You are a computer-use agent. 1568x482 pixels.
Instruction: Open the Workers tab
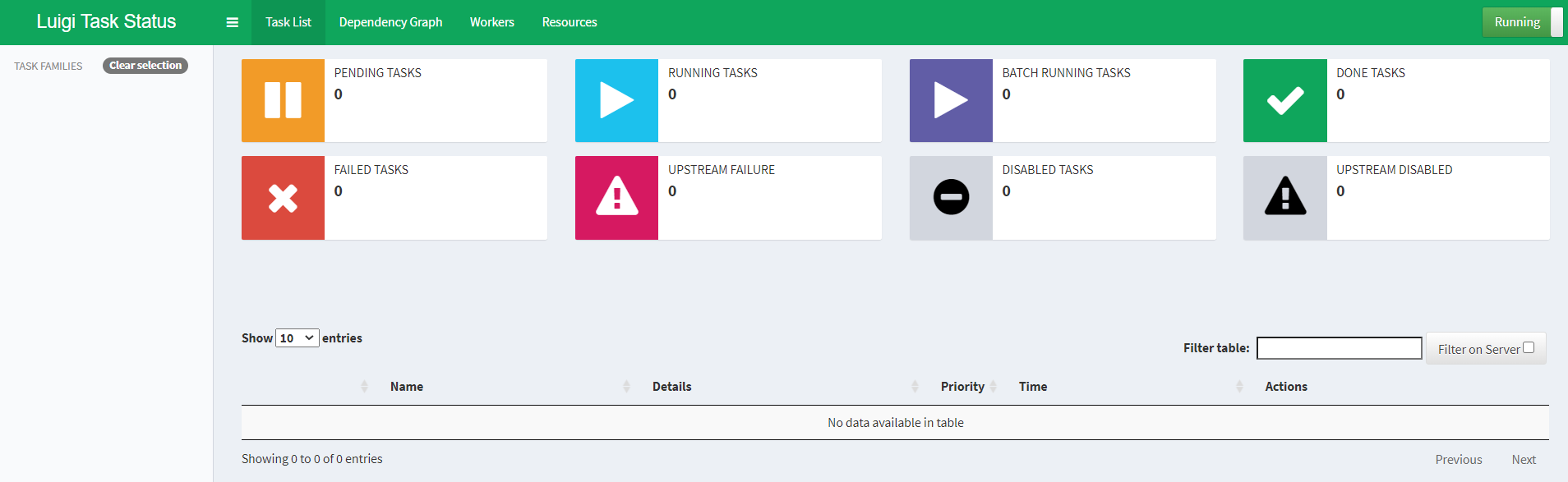click(492, 22)
